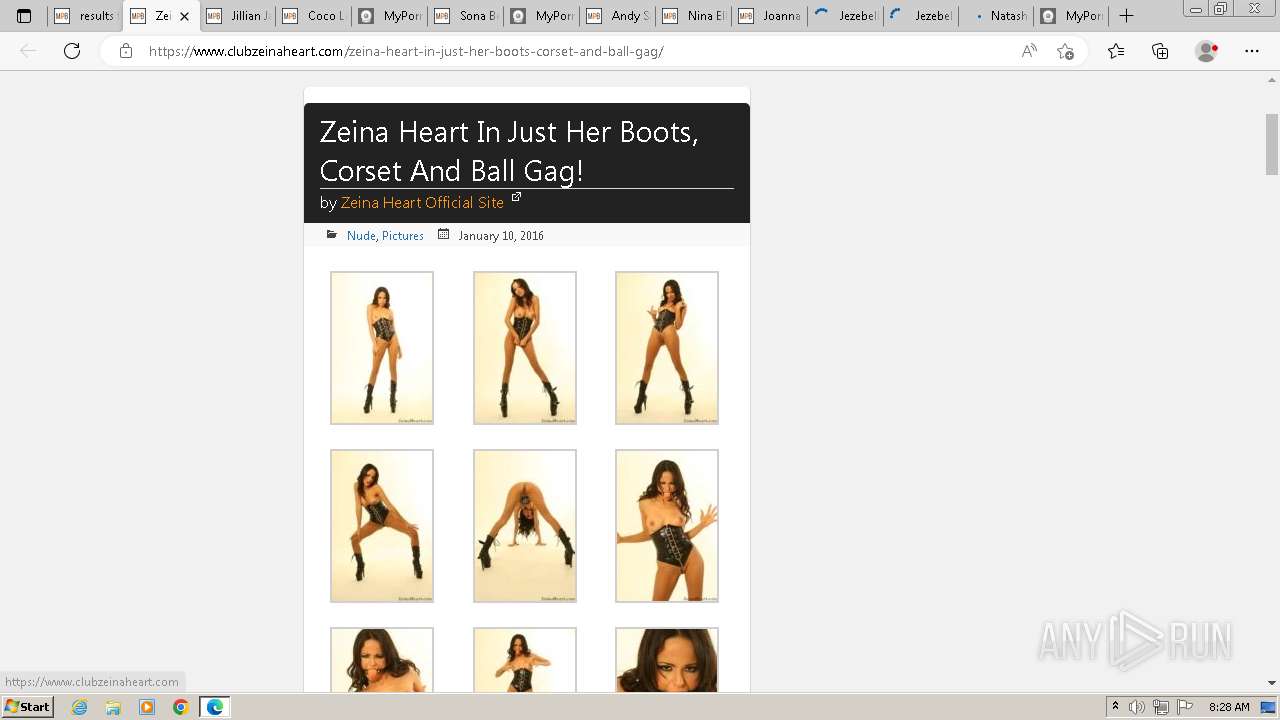Activate the Read aloud icon in address bar
Viewport: 1280px width, 720px height.
tap(1029, 51)
